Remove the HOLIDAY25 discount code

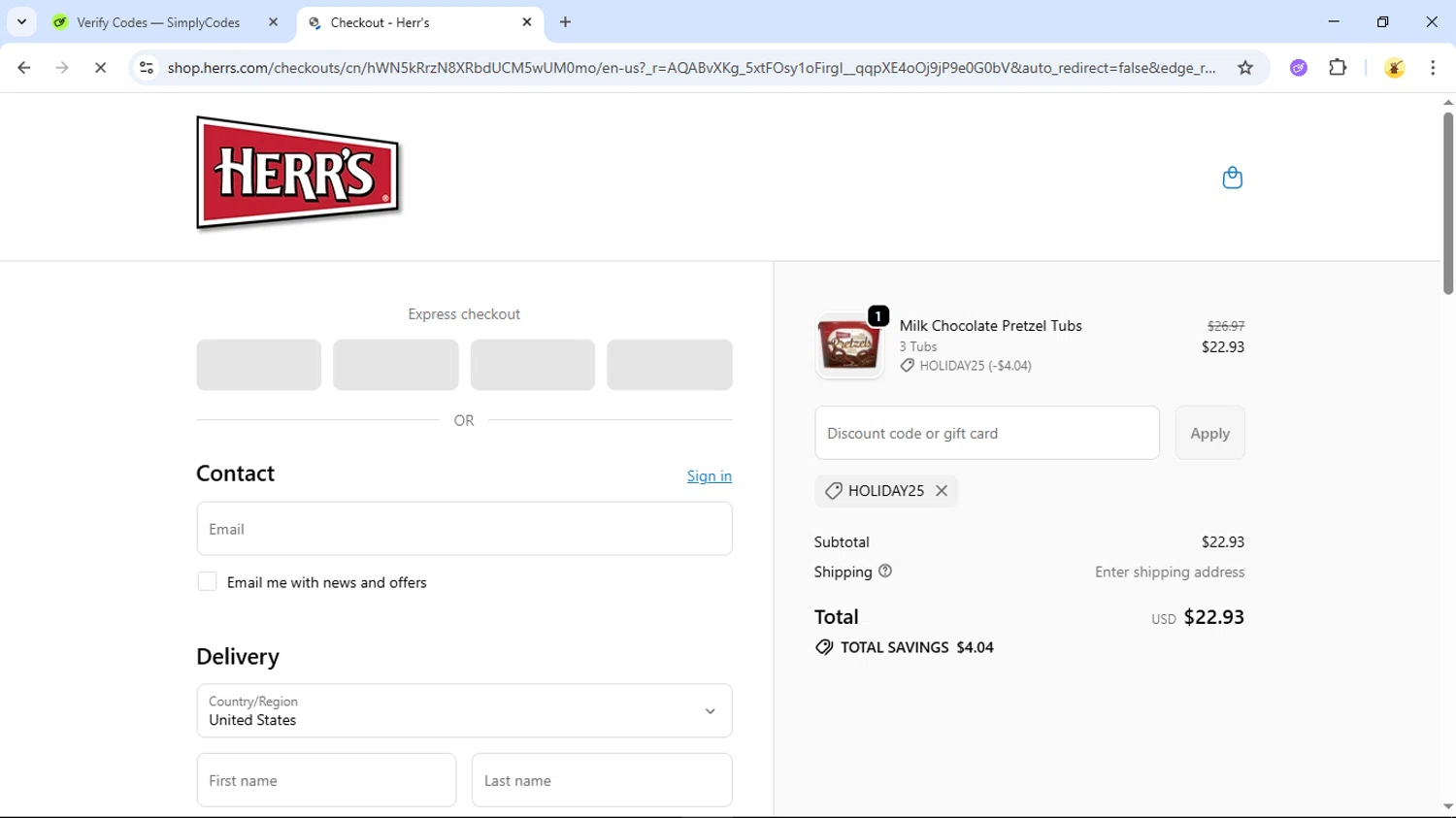coord(941,491)
